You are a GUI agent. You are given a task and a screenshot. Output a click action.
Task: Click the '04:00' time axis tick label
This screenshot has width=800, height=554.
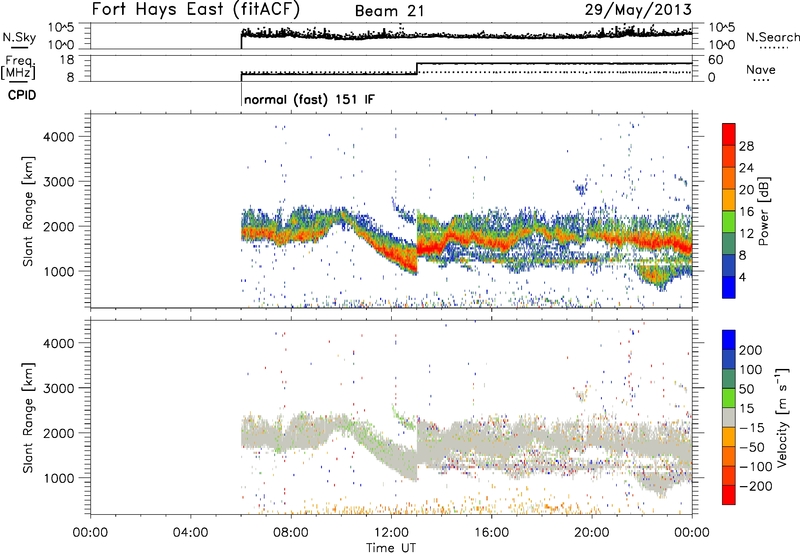190,533
